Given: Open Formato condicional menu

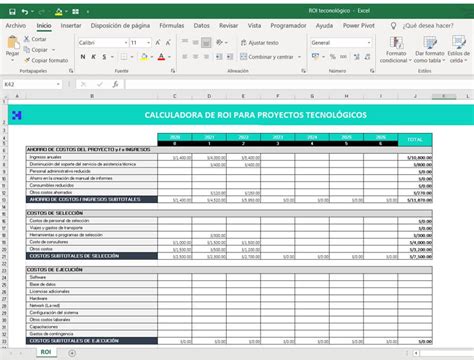Looking at the screenshot, I should pos(396,50).
